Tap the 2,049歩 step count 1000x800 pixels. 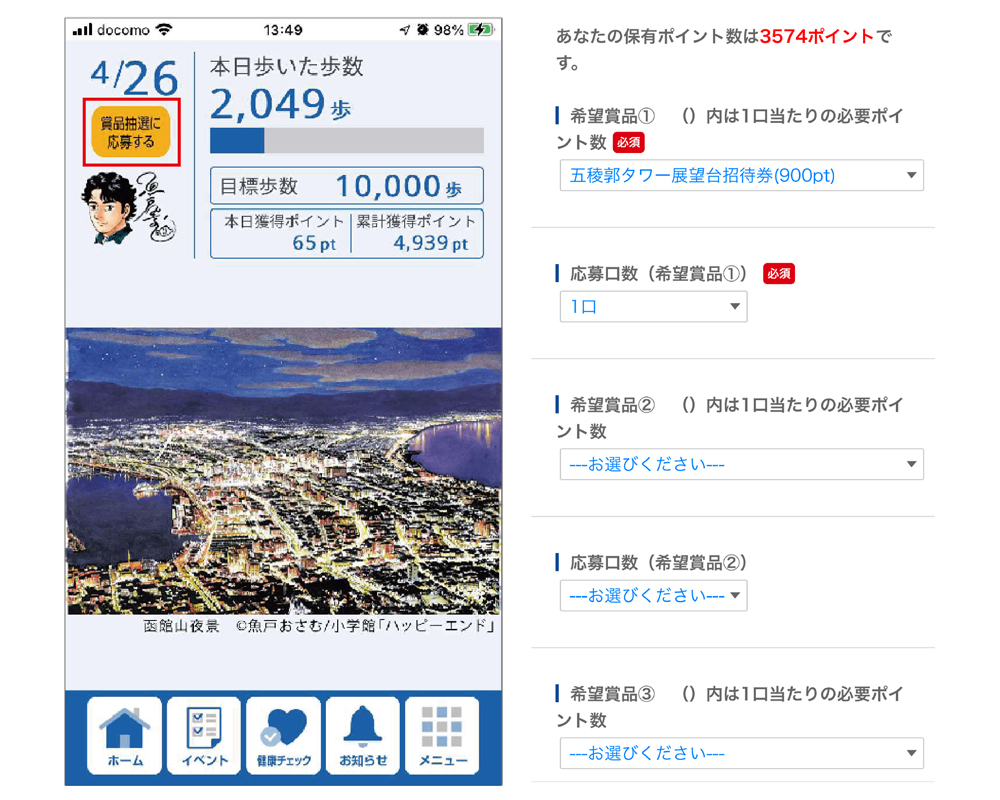[x=281, y=104]
